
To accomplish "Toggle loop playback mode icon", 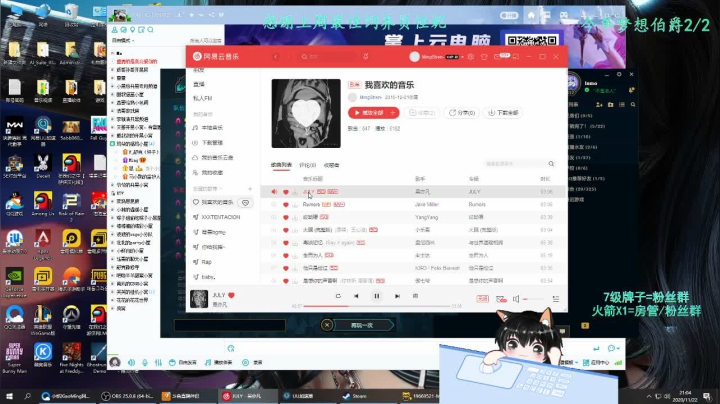I will 338,296.
